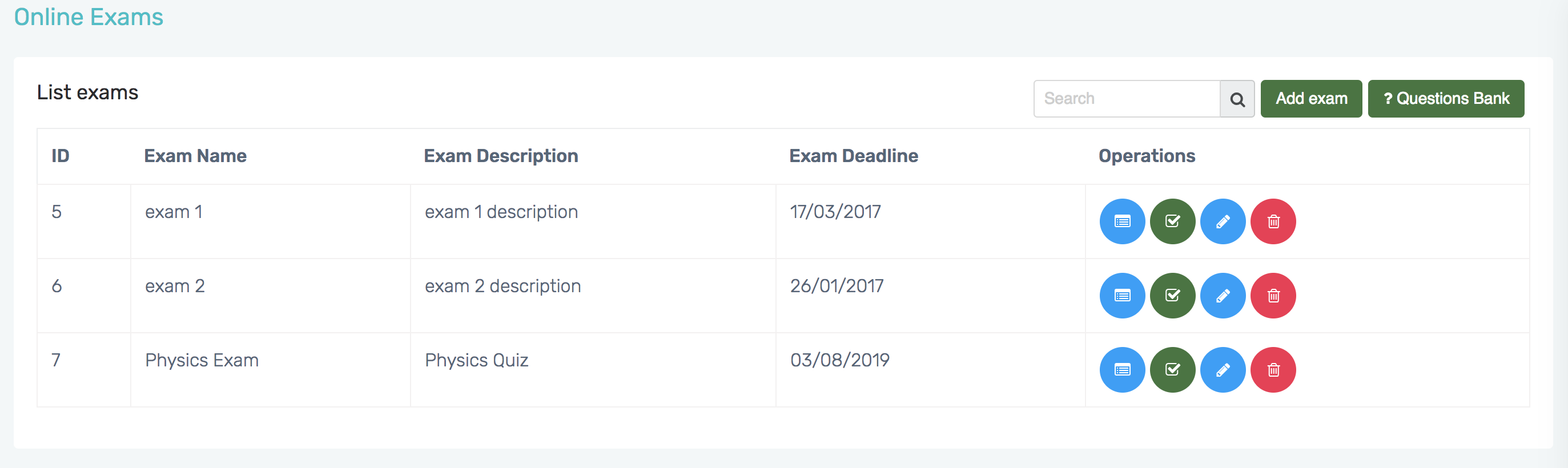1568x468 pixels.
Task: Click the Online Exams page title
Action: pyautogui.click(x=89, y=17)
